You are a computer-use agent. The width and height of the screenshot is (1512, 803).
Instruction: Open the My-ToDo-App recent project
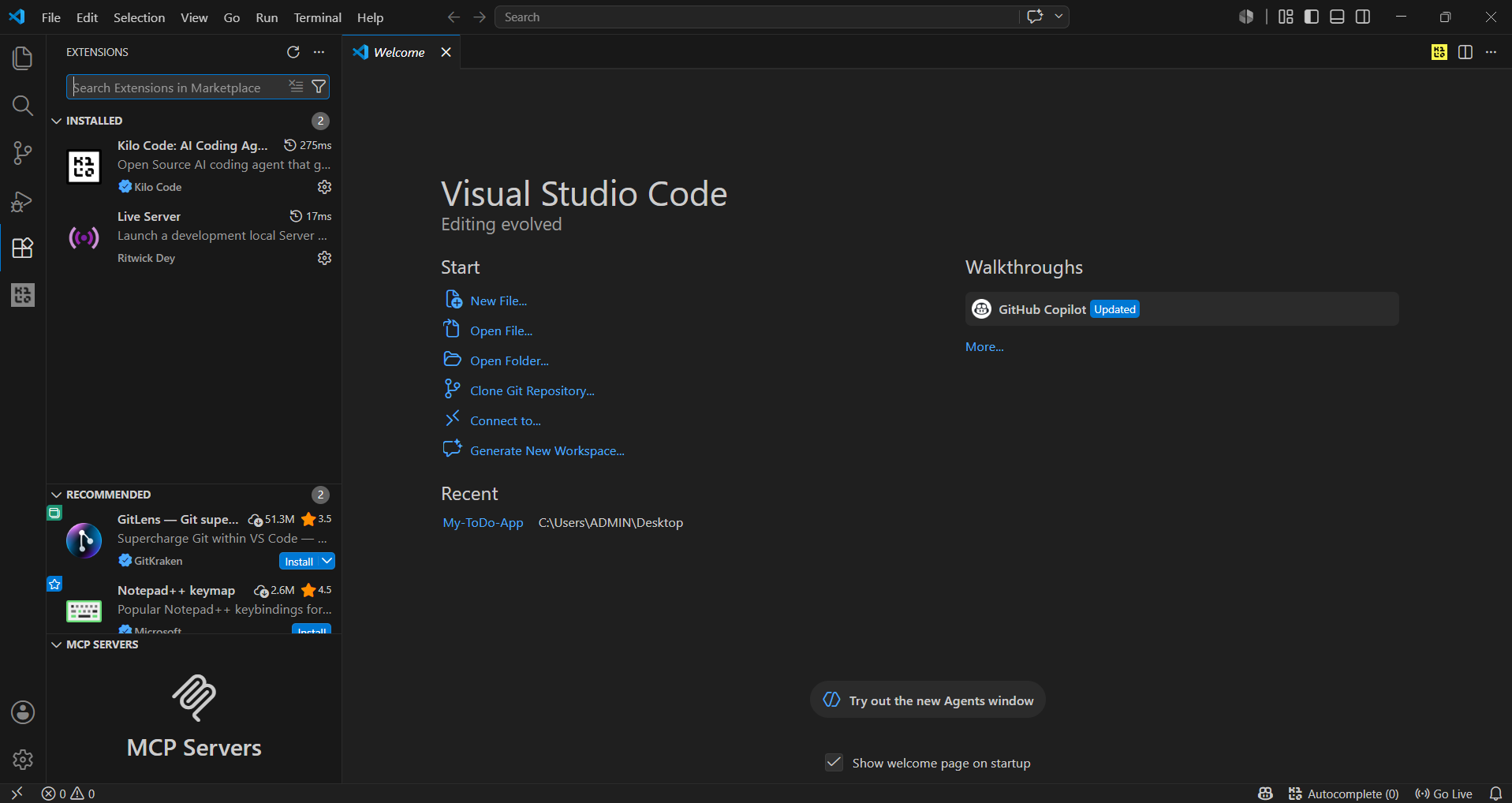tap(483, 522)
